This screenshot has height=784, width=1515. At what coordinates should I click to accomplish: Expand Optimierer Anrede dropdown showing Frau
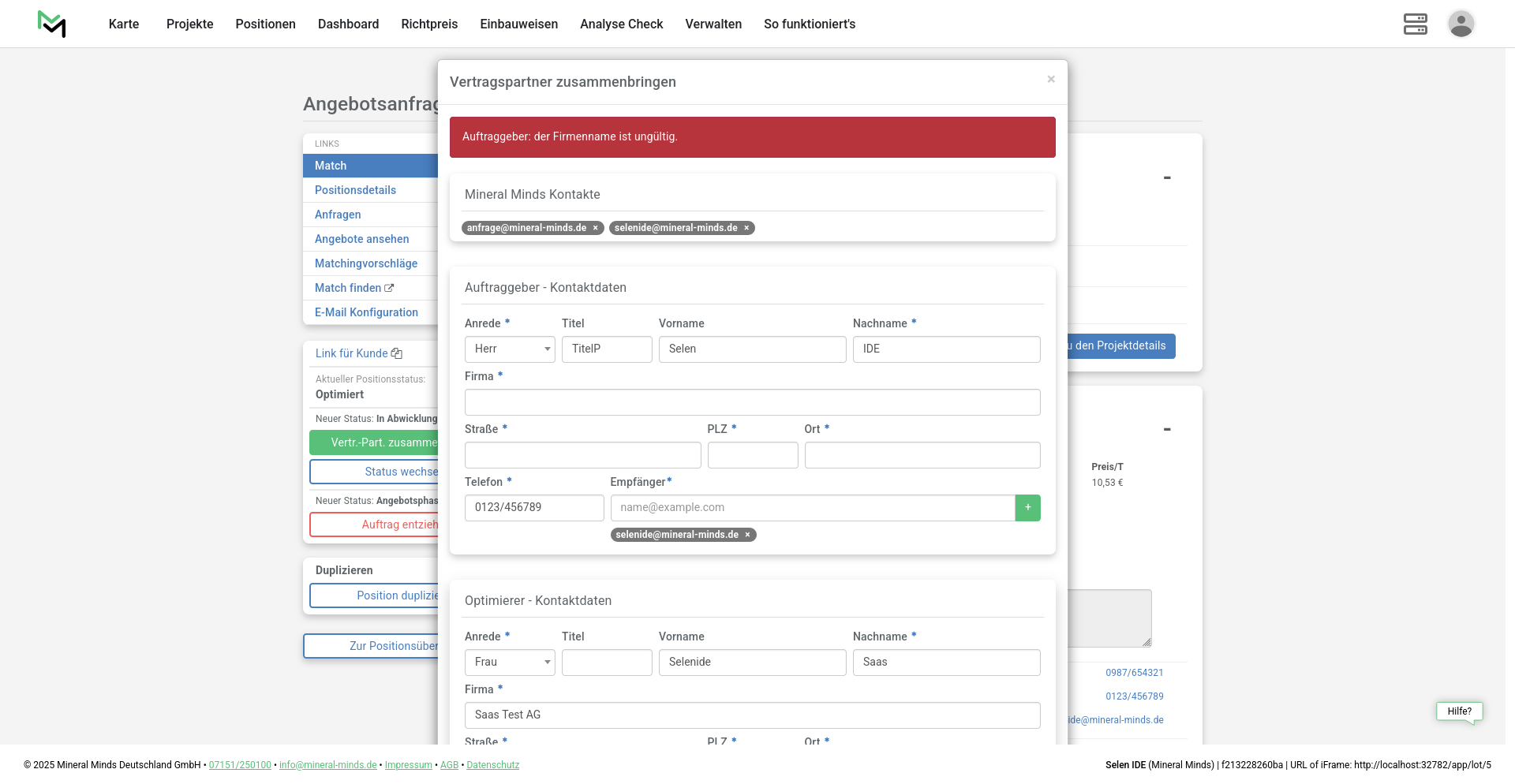point(510,663)
